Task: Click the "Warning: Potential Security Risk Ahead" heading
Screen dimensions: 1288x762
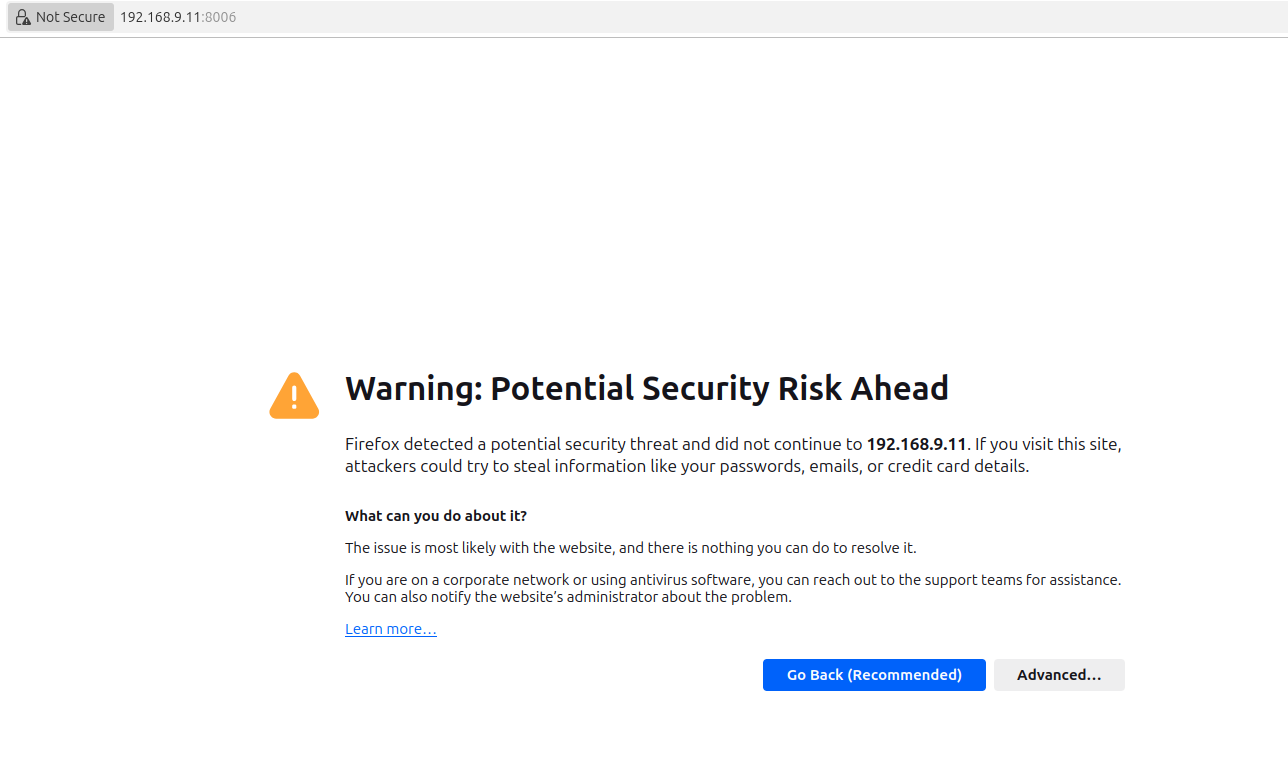Action: click(x=646, y=388)
